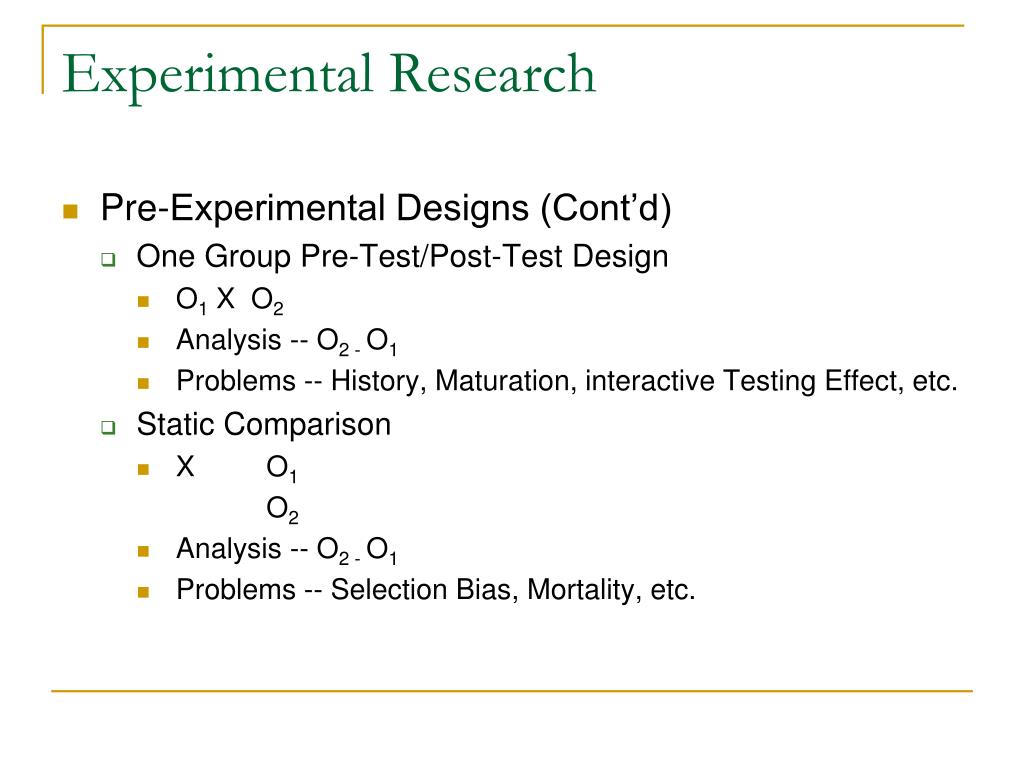
Task: Select the Pre-Experimental Designs (Cont'd) heading
Action: (x=386, y=208)
